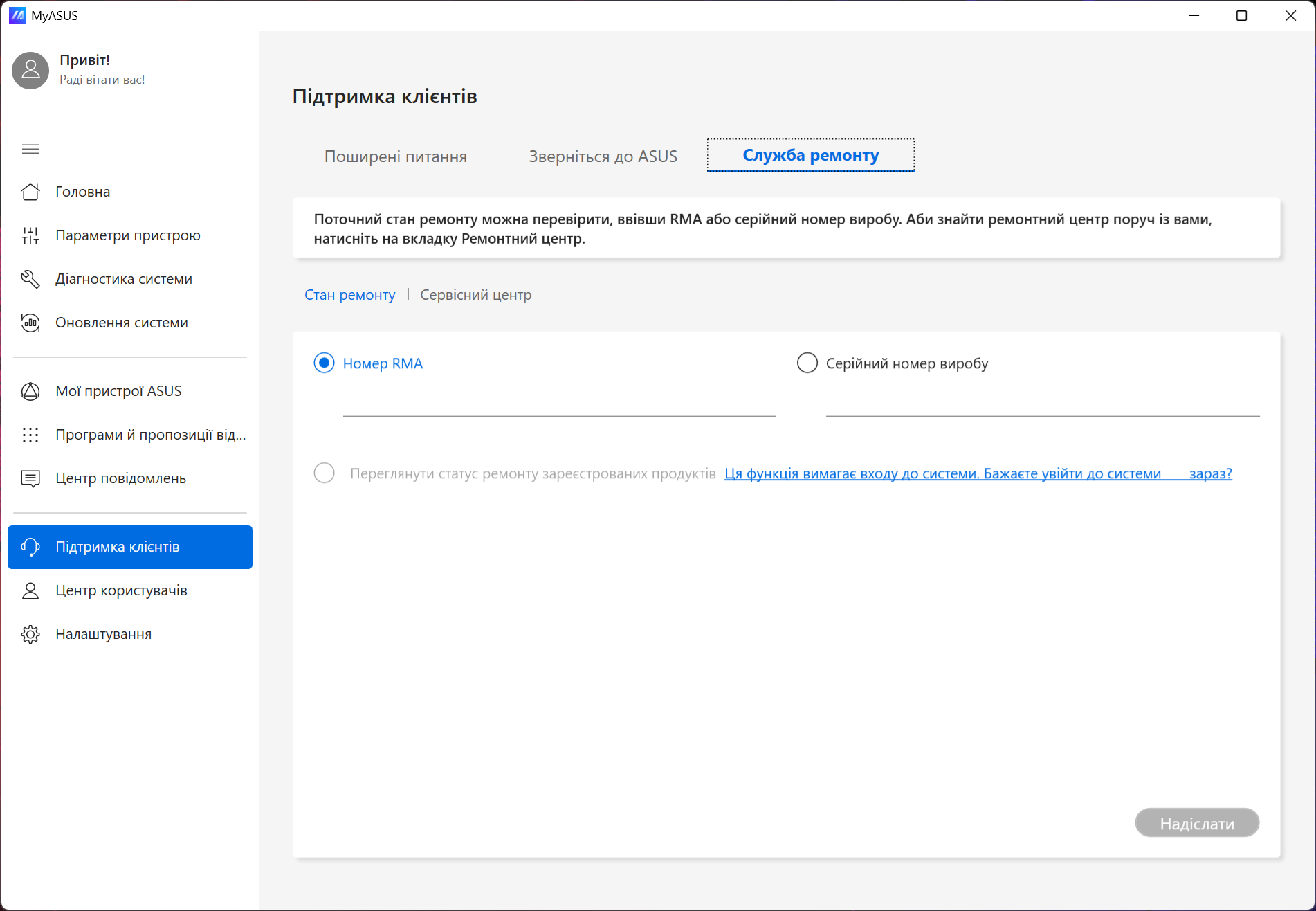This screenshot has height=911, width=1316.
Task: Open Оновлення системи update icon
Action: coord(30,323)
